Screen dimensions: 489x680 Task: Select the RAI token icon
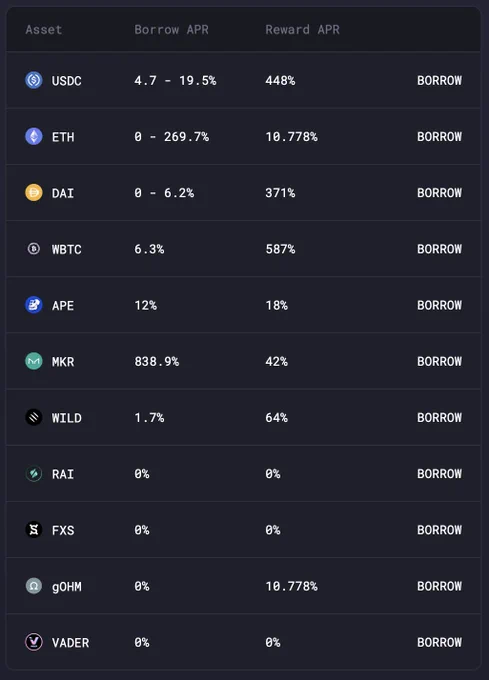click(34, 474)
